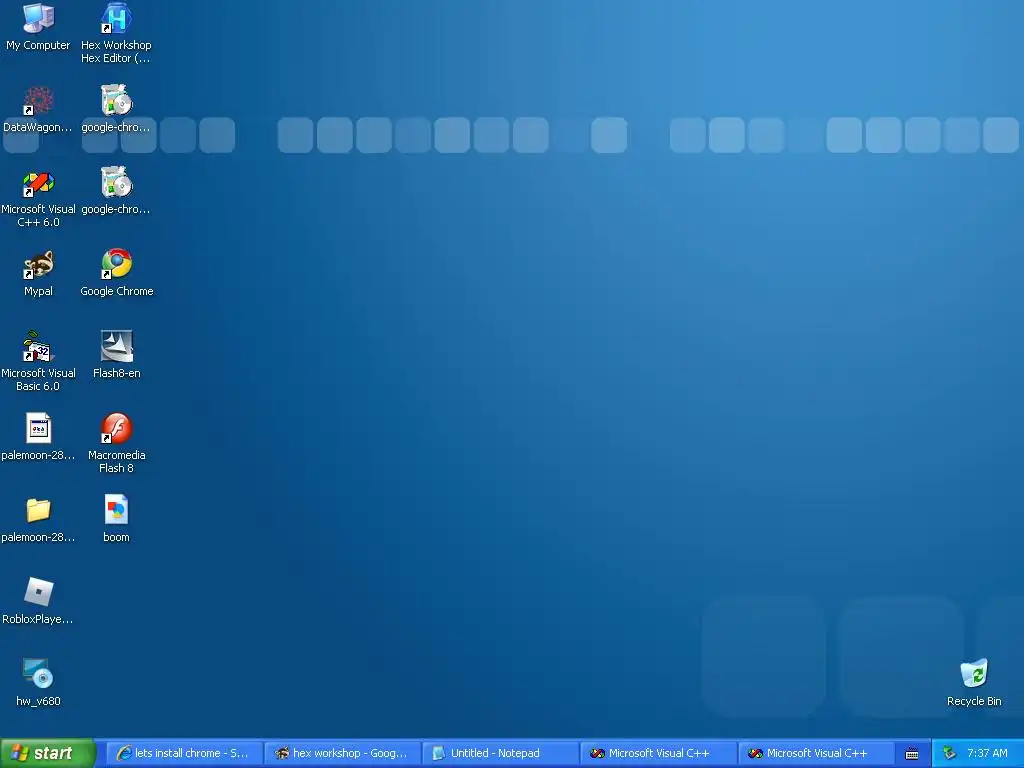
Task: Click the keyboard icon on the taskbar
Action: [912, 754]
